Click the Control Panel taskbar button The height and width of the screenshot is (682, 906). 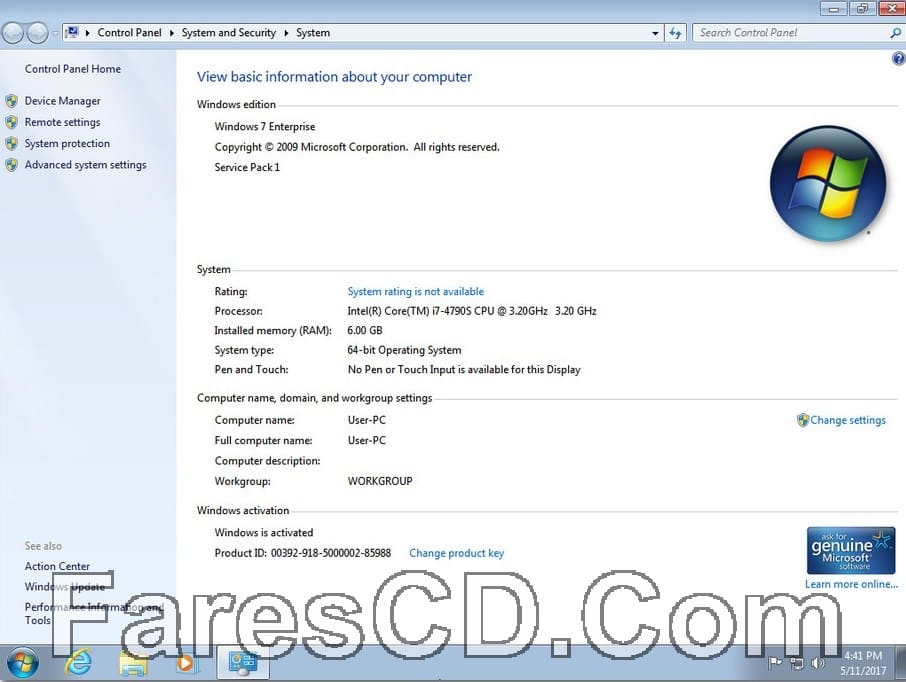click(x=243, y=662)
